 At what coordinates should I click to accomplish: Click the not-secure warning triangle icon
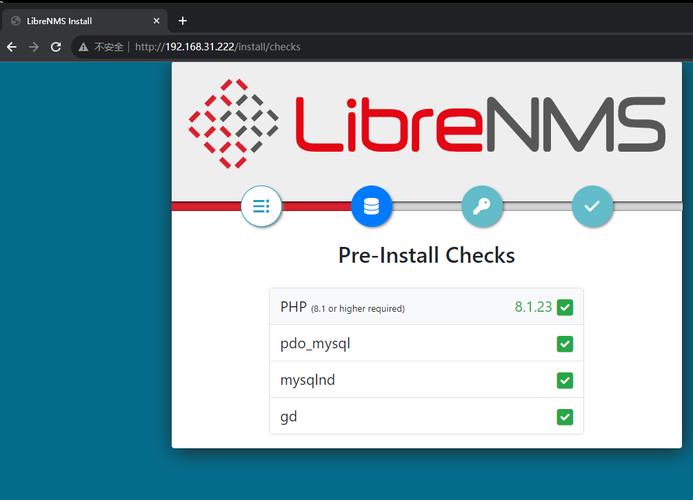[x=83, y=47]
